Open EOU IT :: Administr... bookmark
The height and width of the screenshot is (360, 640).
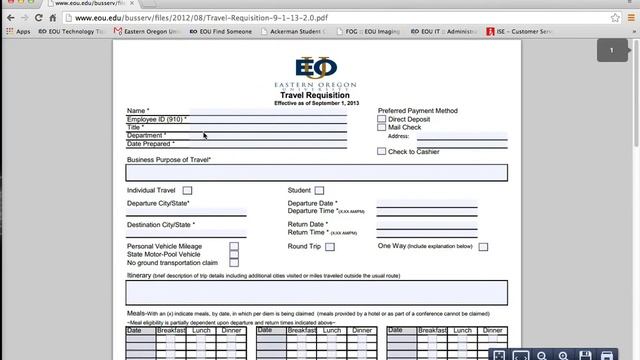(x=444, y=31)
